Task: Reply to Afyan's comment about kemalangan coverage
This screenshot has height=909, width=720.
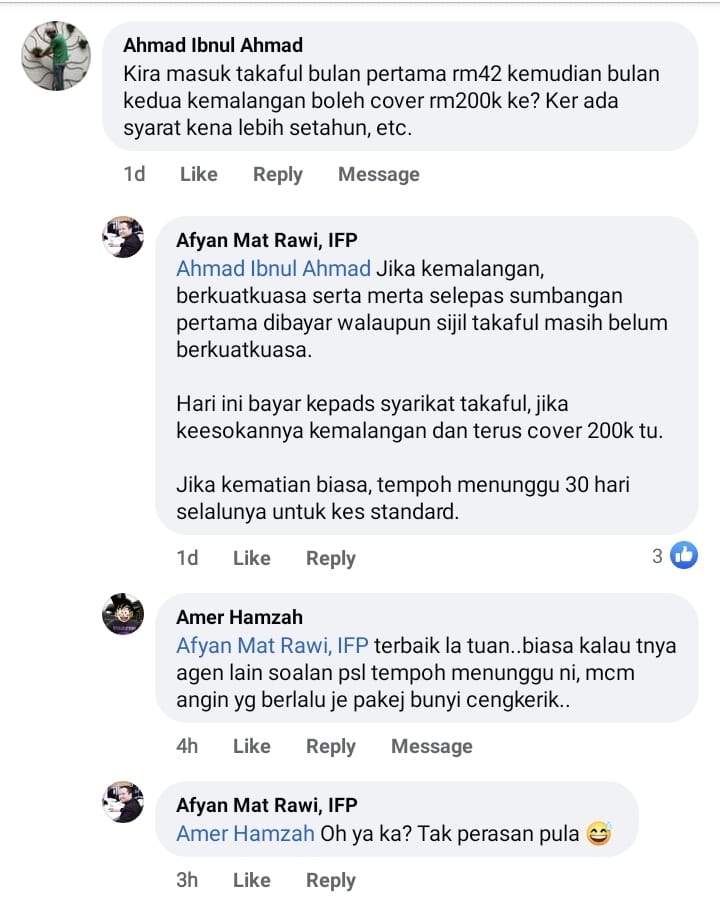Action: coord(331,558)
